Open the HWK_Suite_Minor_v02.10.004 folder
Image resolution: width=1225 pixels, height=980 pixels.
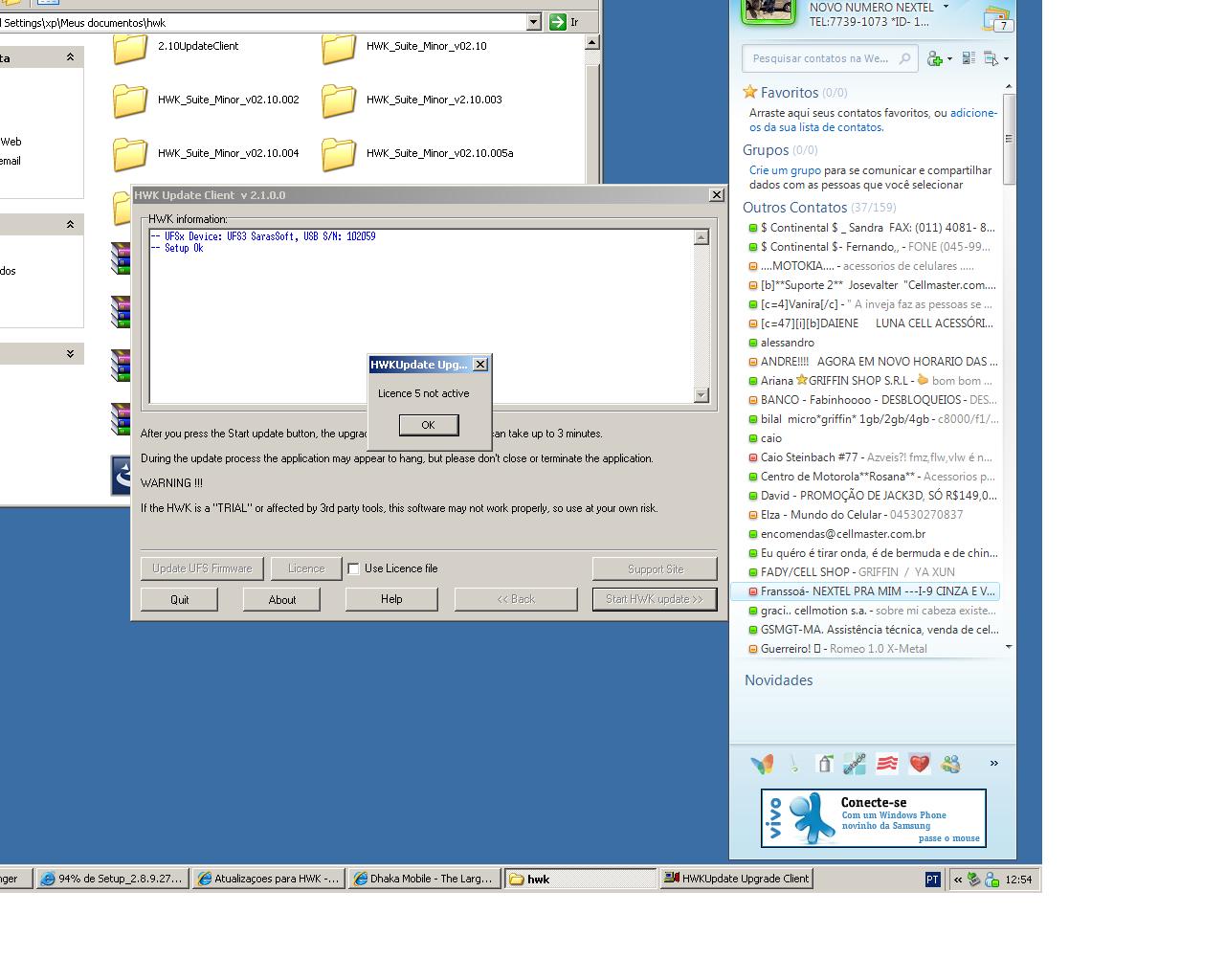[x=206, y=154]
